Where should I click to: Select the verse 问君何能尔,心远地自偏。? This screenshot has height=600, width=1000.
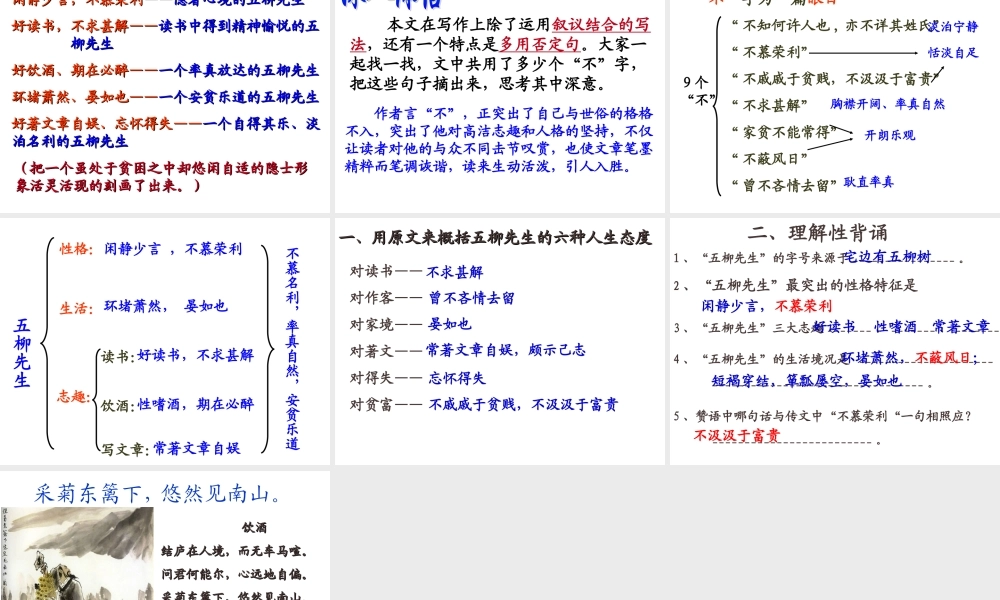click(235, 574)
